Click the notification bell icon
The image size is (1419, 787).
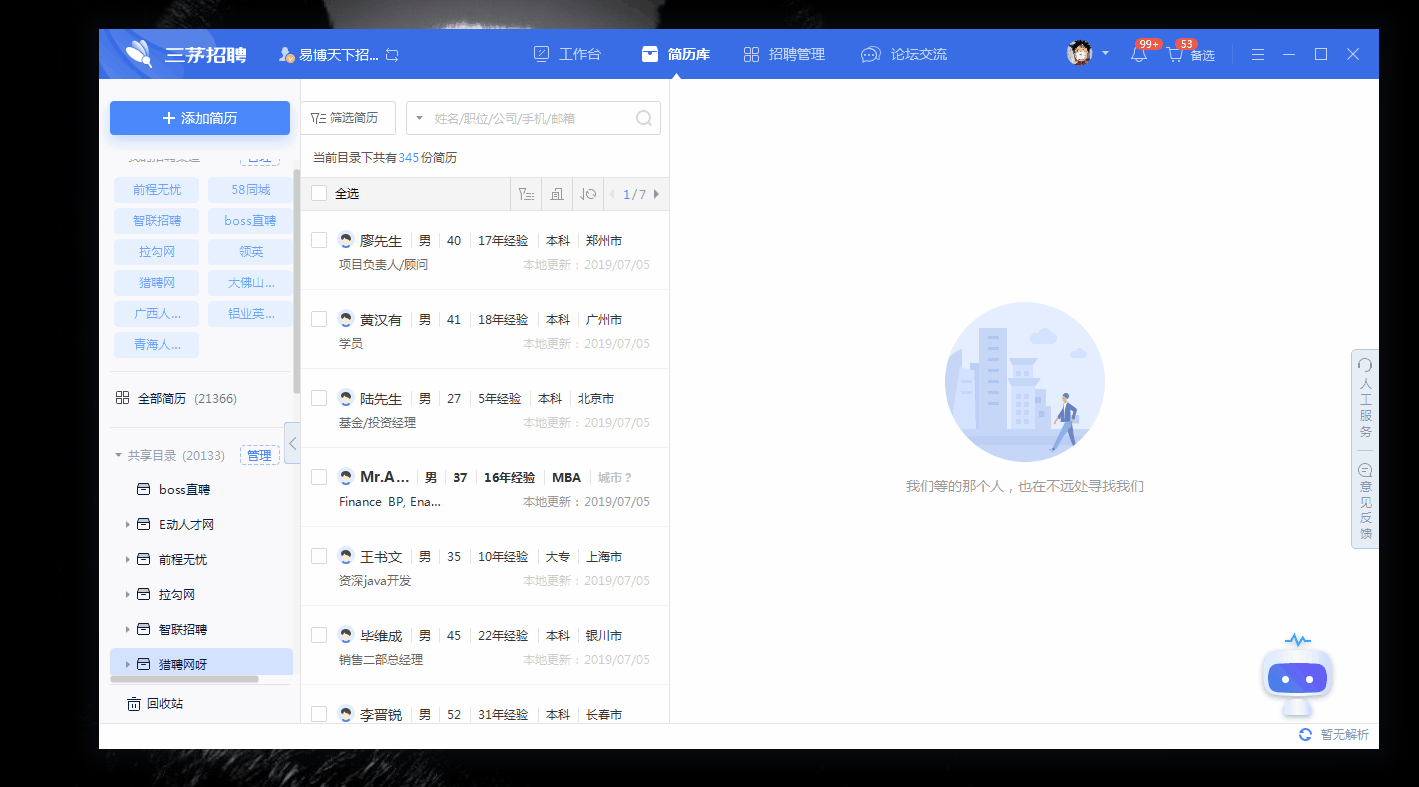pos(1139,55)
